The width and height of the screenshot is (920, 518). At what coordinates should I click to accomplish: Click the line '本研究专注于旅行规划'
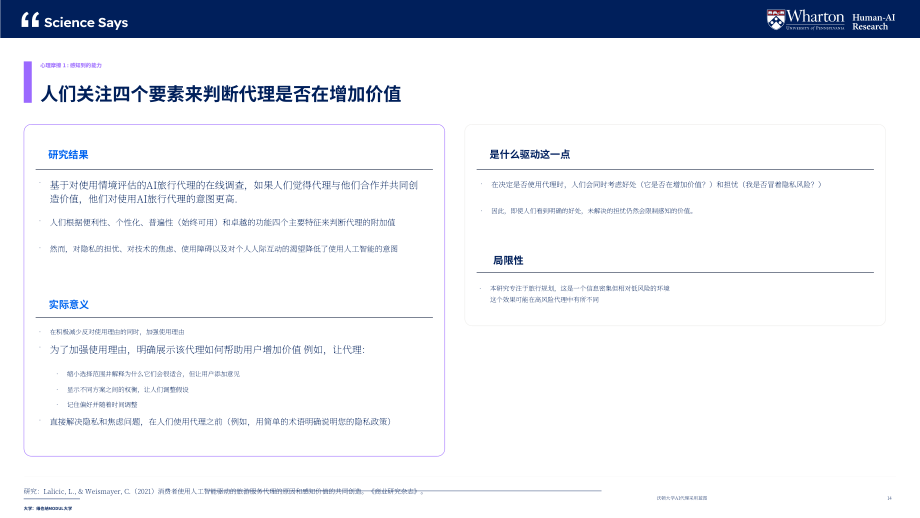click(x=580, y=289)
